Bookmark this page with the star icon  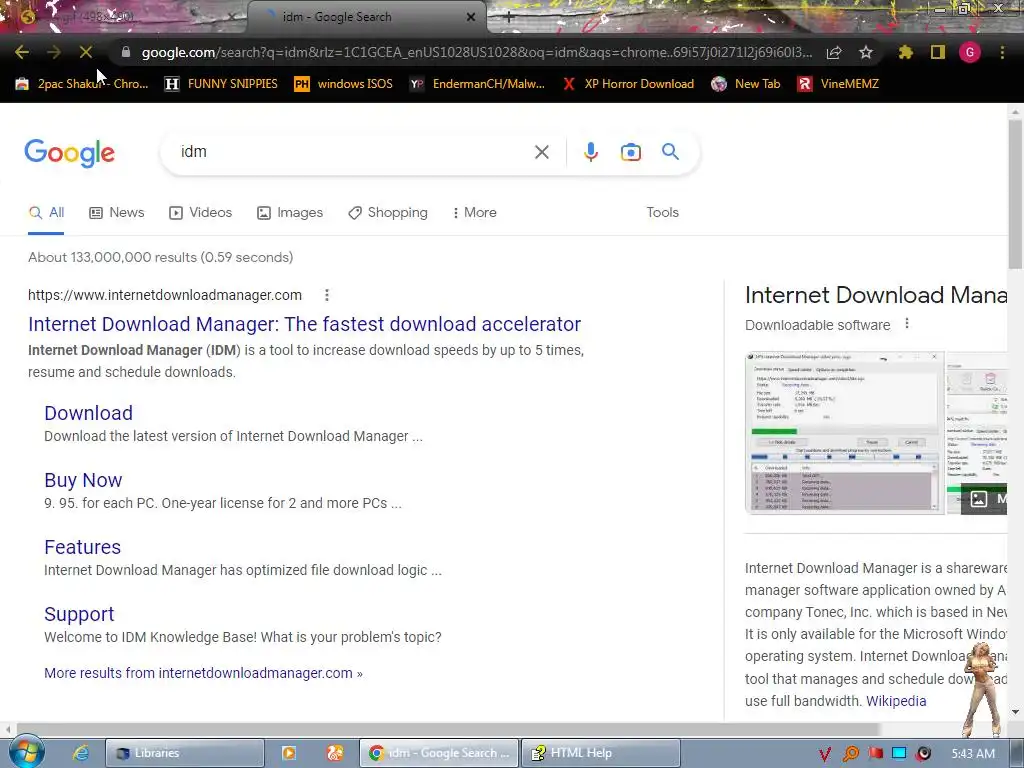[866, 52]
